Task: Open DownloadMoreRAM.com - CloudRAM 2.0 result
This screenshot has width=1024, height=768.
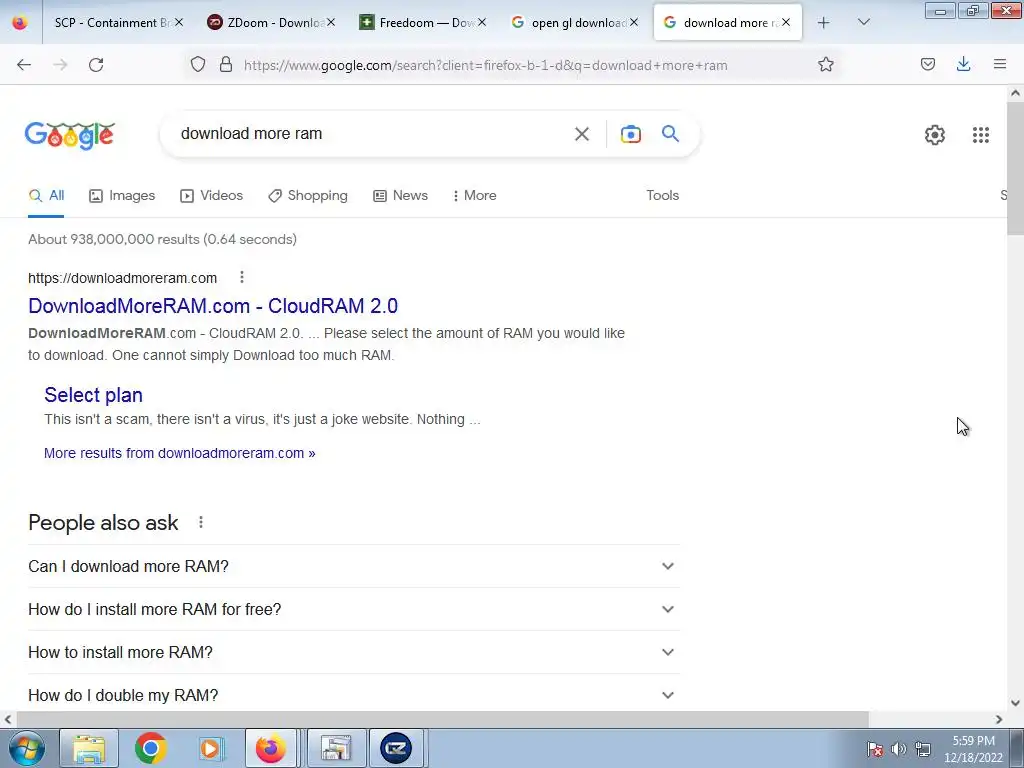Action: click(213, 306)
